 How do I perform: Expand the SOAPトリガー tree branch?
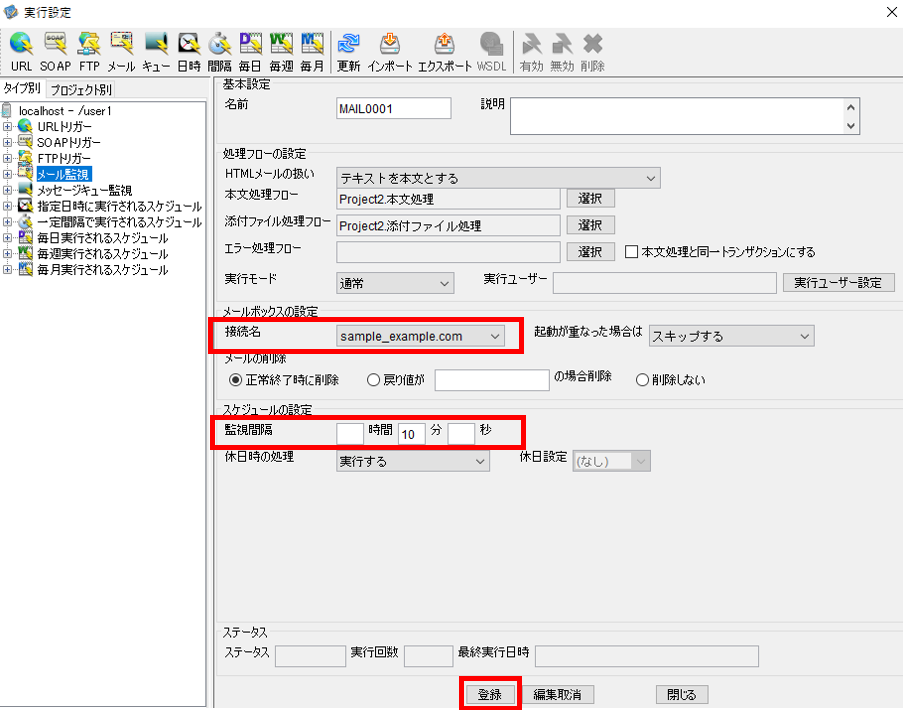coord(7,142)
